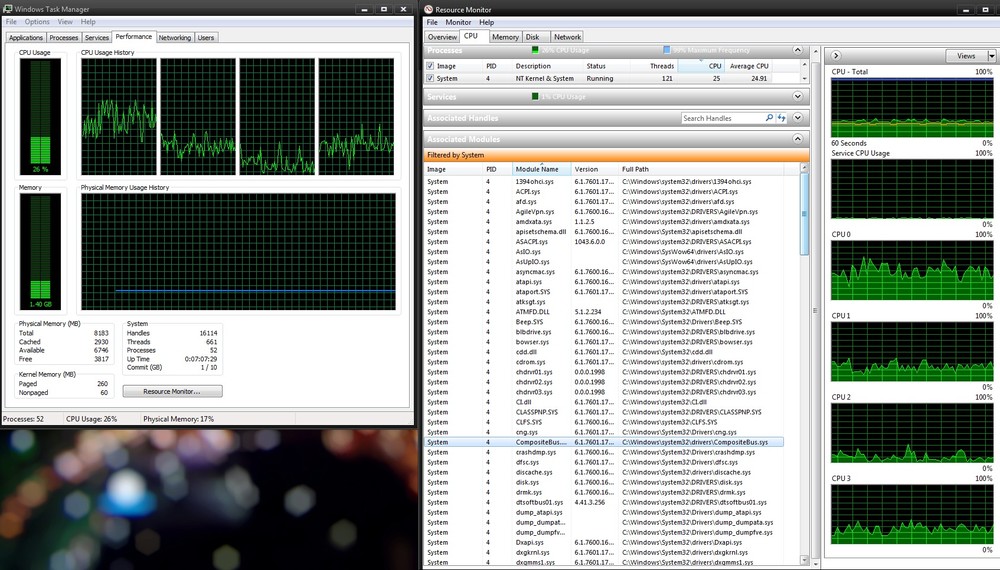Viewport: 1000px width, 570px height.
Task: Collapse the Associated Modules section chevron
Action: pyautogui.click(x=797, y=140)
